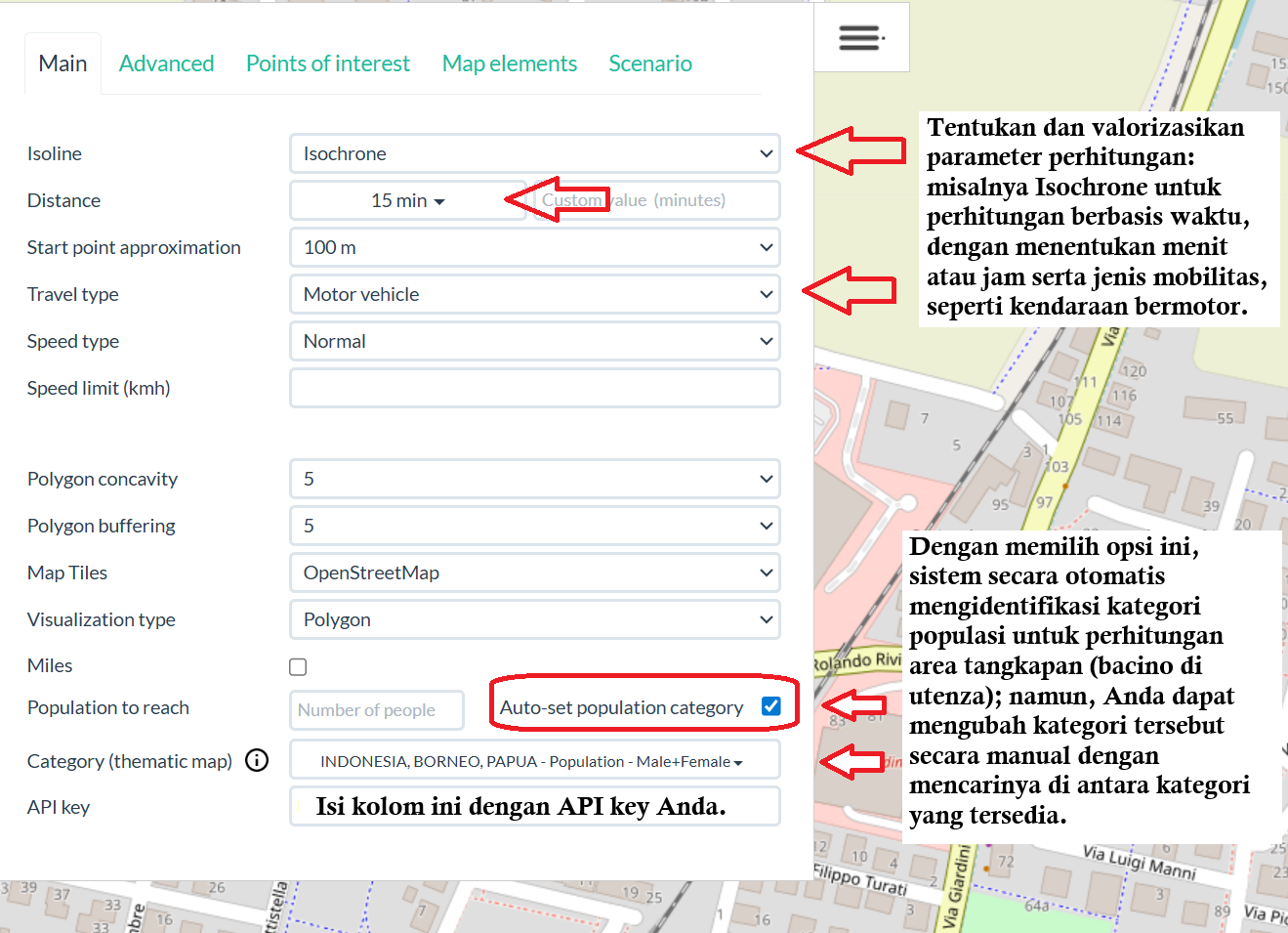
Task: Click the Number of people field
Action: pos(376,710)
